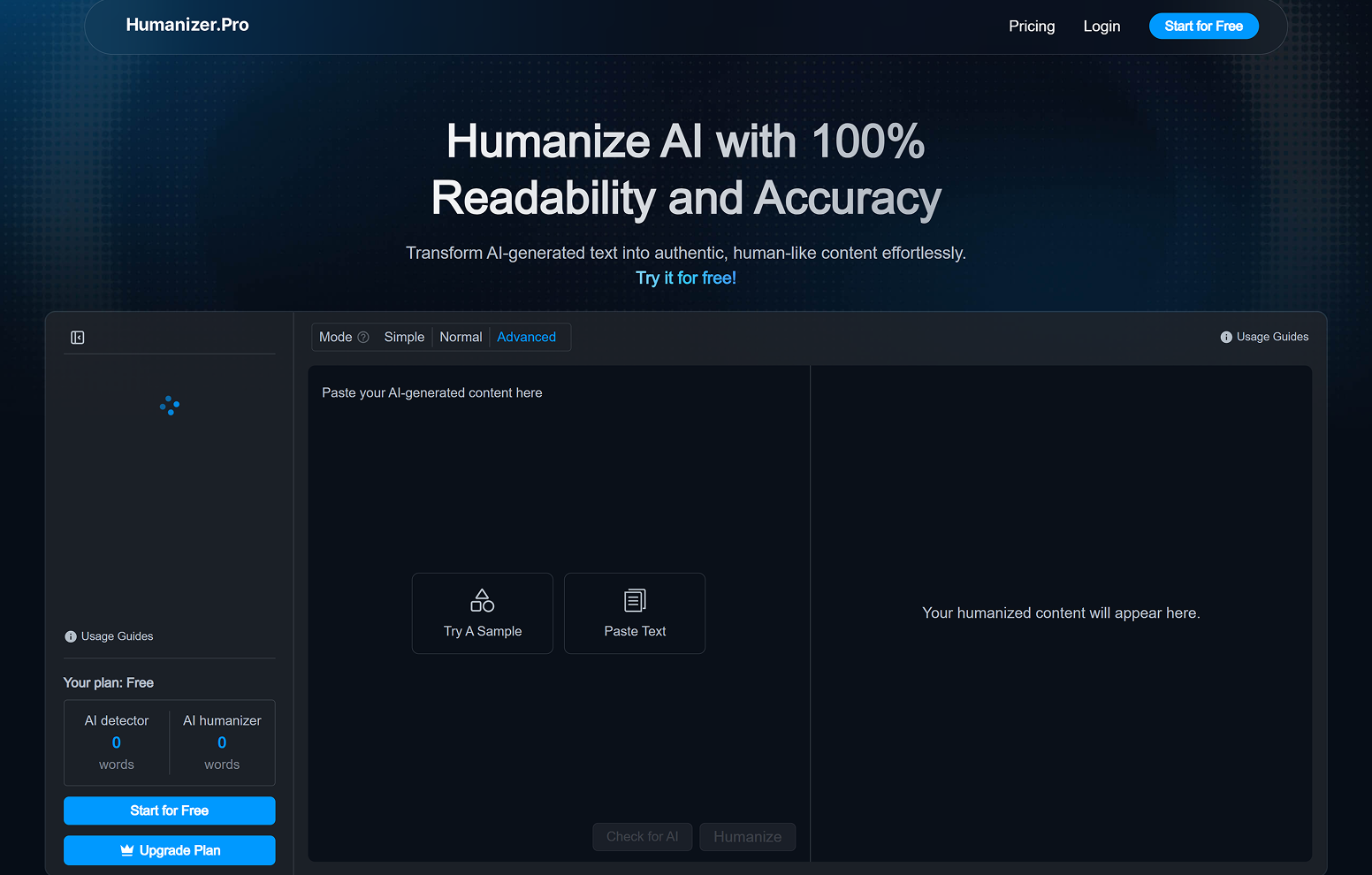The height and width of the screenshot is (875, 1372).
Task: Select Advanced mode
Action: click(527, 337)
